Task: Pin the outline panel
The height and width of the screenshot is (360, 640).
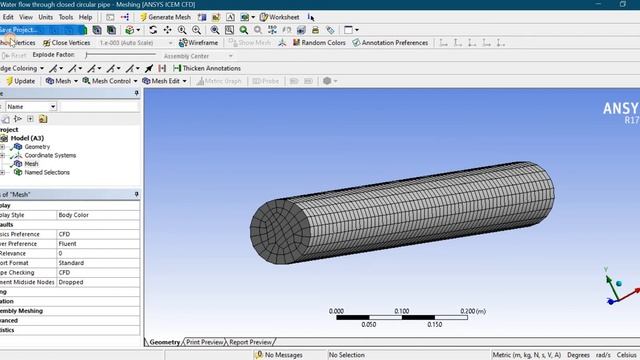Action: point(136,93)
